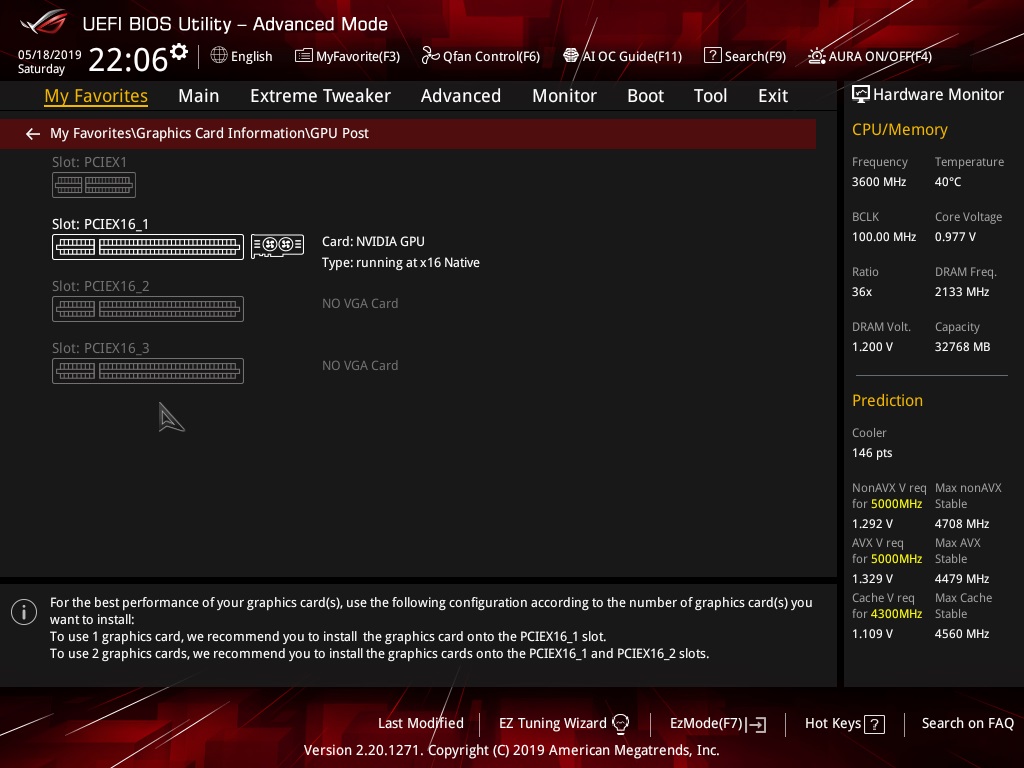This screenshot has width=1024, height=768.
Task: Open the Main tab
Action: (x=199, y=96)
